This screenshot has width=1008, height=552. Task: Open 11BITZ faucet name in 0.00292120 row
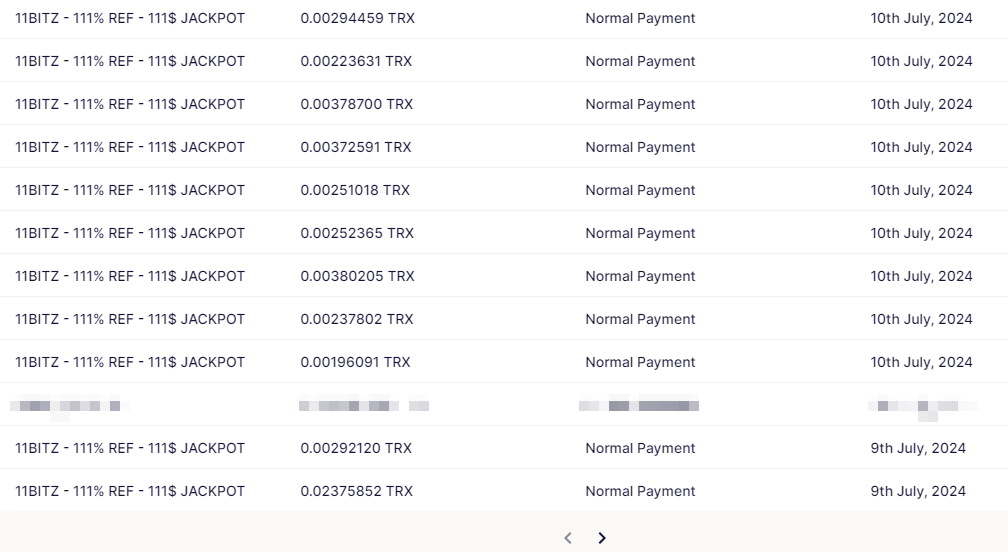(130, 449)
